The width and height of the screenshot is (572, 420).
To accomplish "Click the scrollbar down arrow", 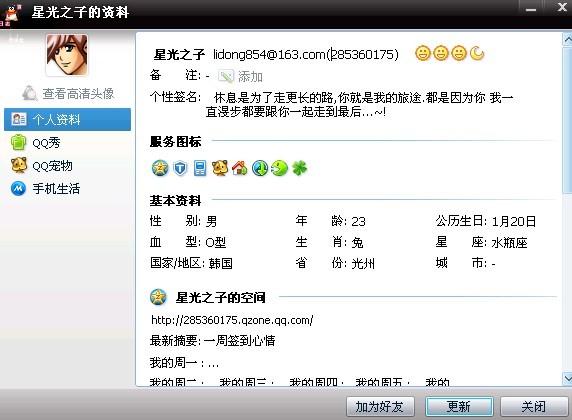I will [x=567, y=378].
